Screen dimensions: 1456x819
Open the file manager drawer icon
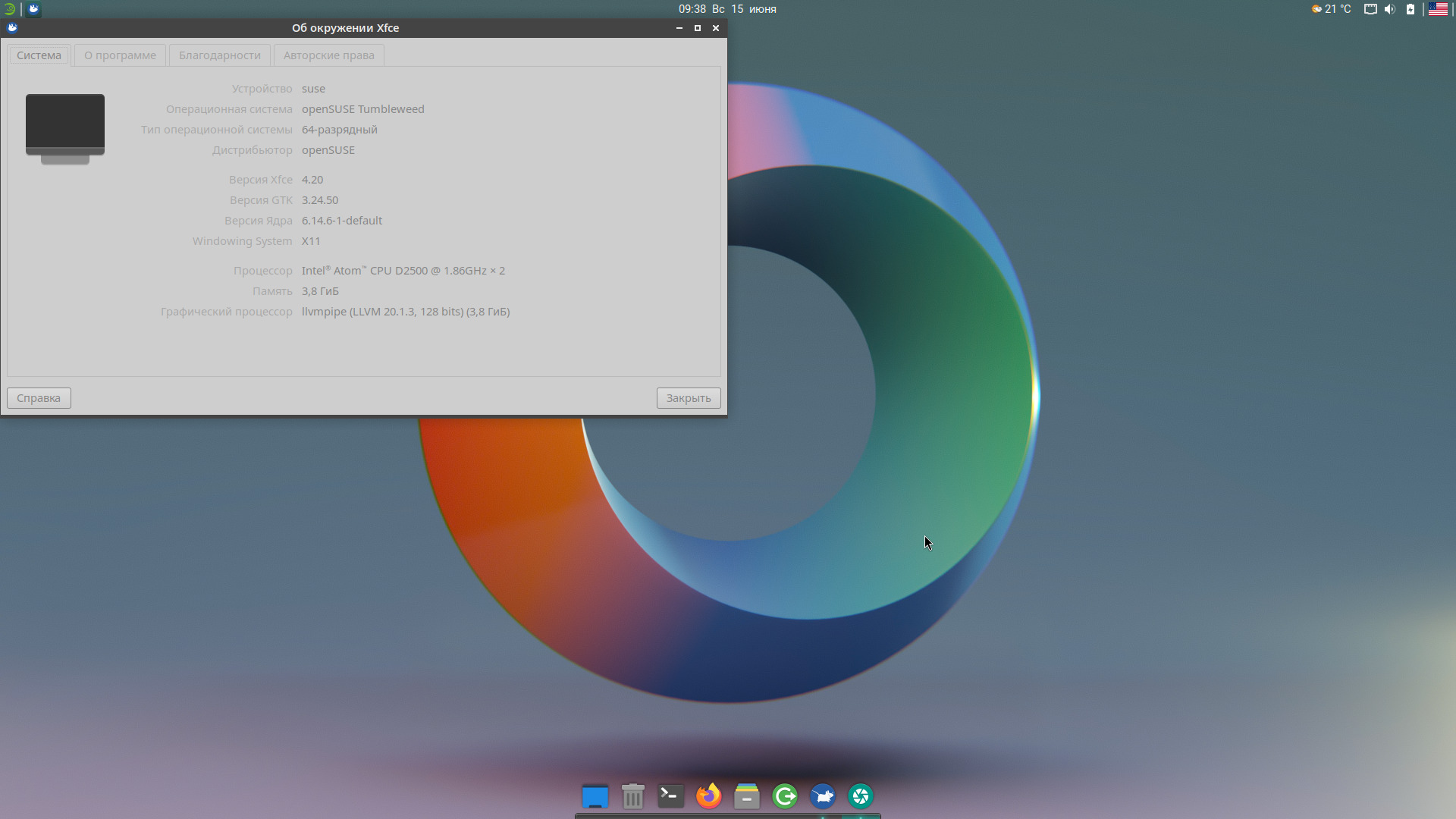(x=746, y=795)
